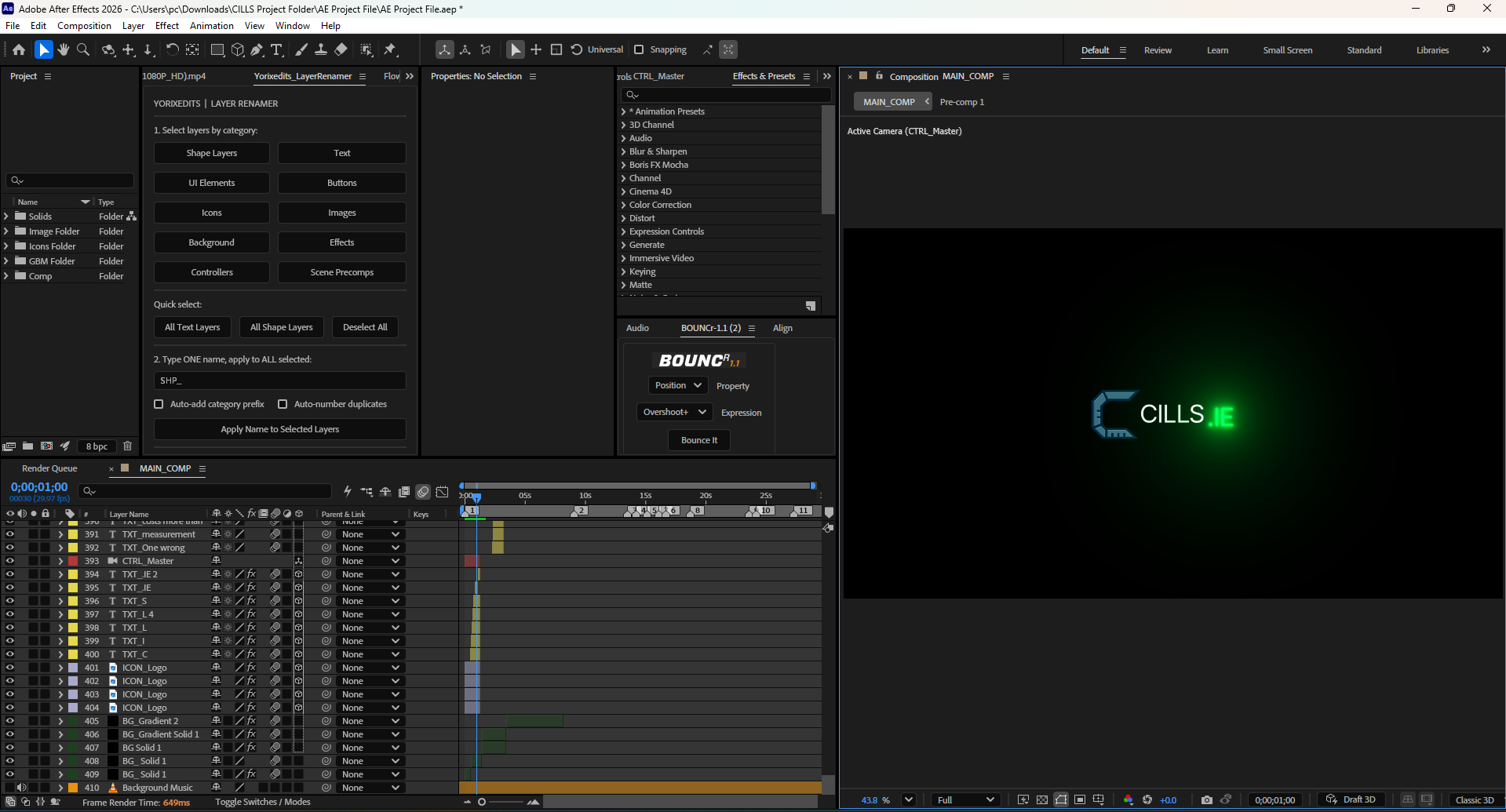Click yellow label swatch of TXT_IE layer
1506x812 pixels.
[73, 588]
